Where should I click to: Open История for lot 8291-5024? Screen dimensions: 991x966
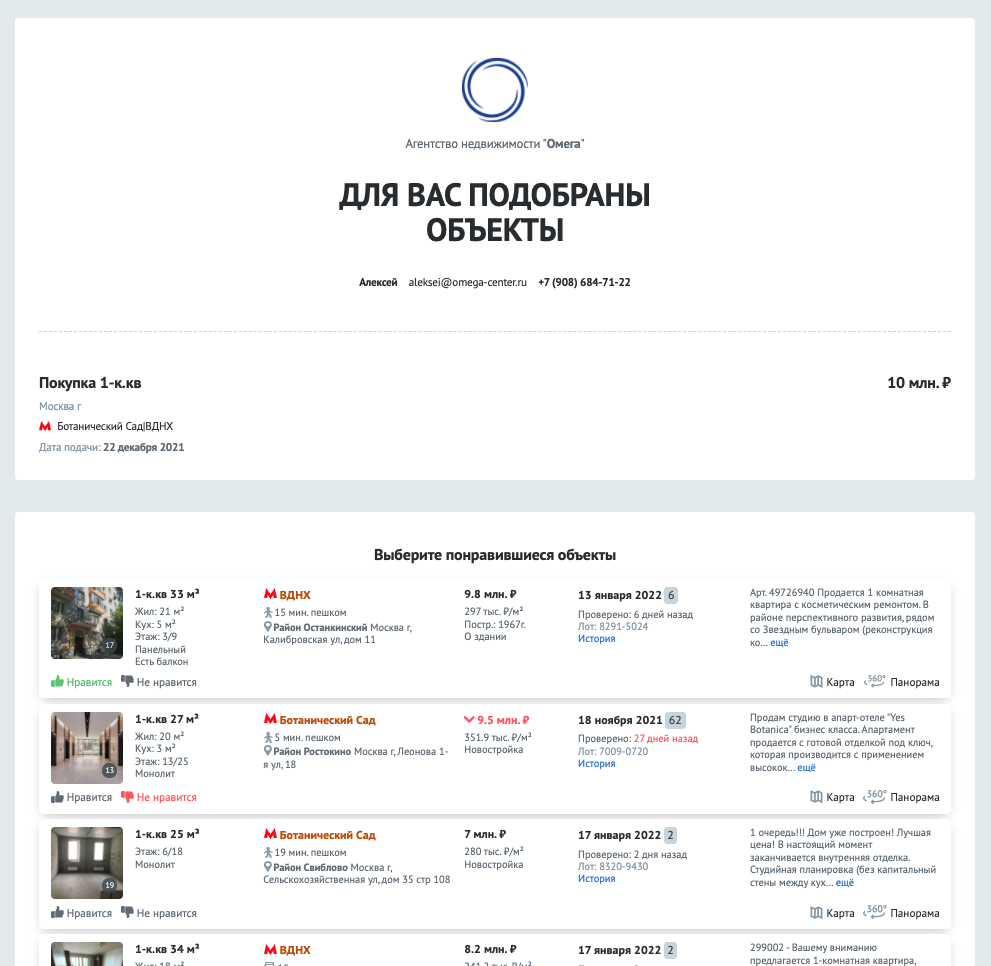[x=596, y=639]
